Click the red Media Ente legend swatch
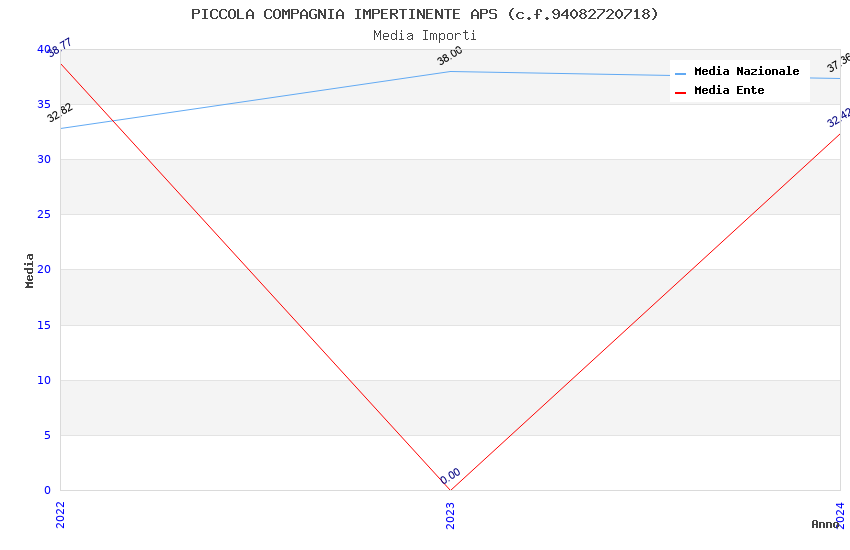The height and width of the screenshot is (550, 850). click(x=681, y=92)
